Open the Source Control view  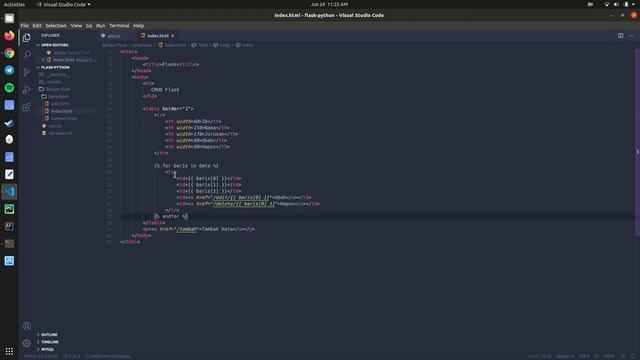pyautogui.click(x=27, y=72)
